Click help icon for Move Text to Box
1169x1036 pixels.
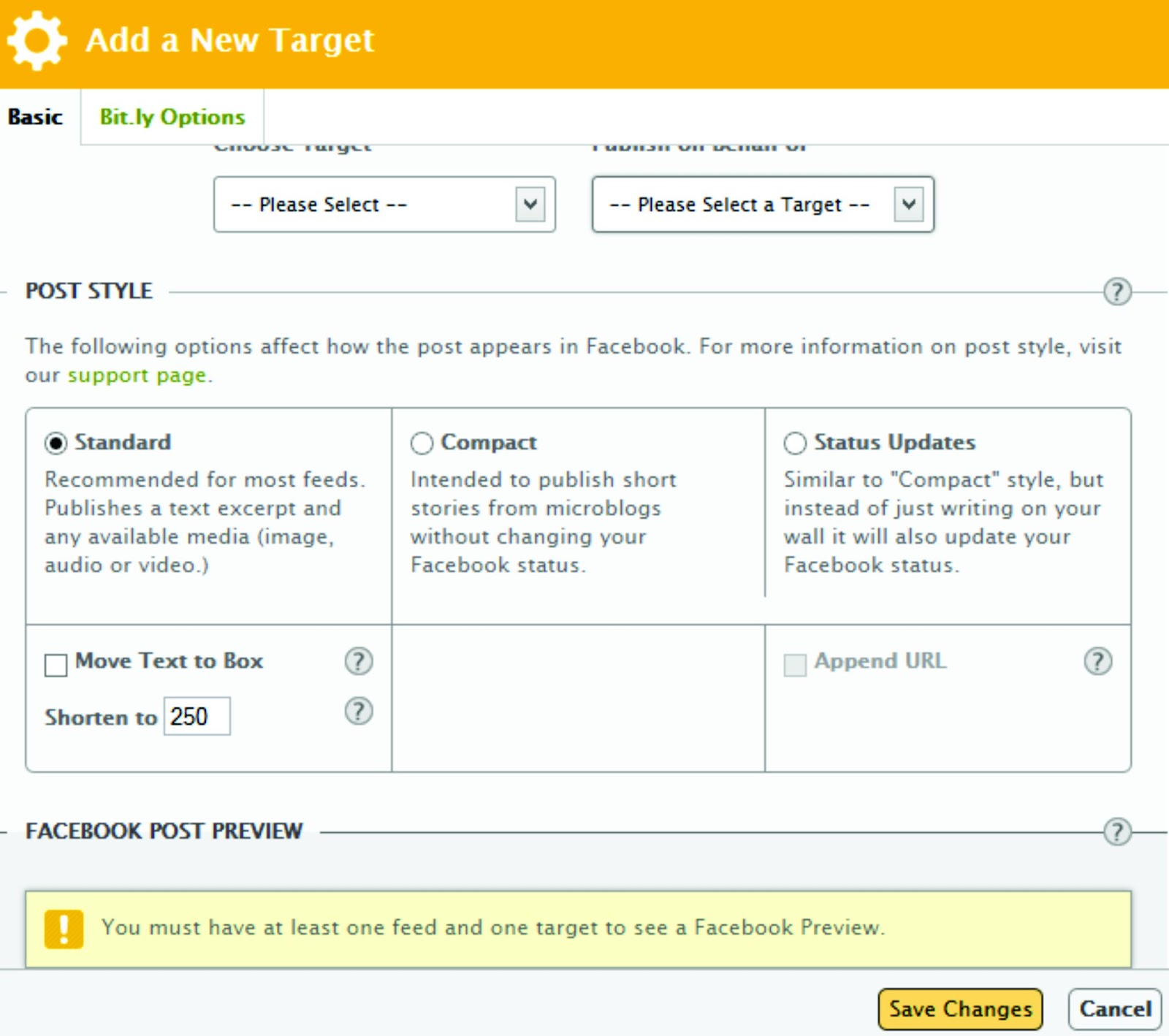click(358, 661)
